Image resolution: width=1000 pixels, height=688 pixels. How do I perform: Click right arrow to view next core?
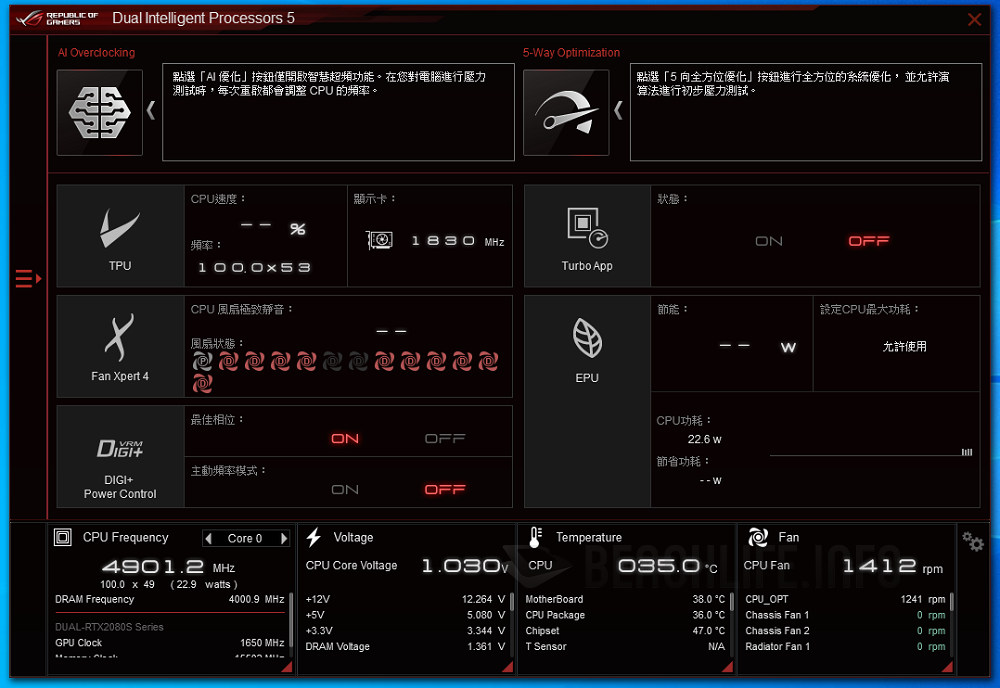pyautogui.click(x=283, y=538)
